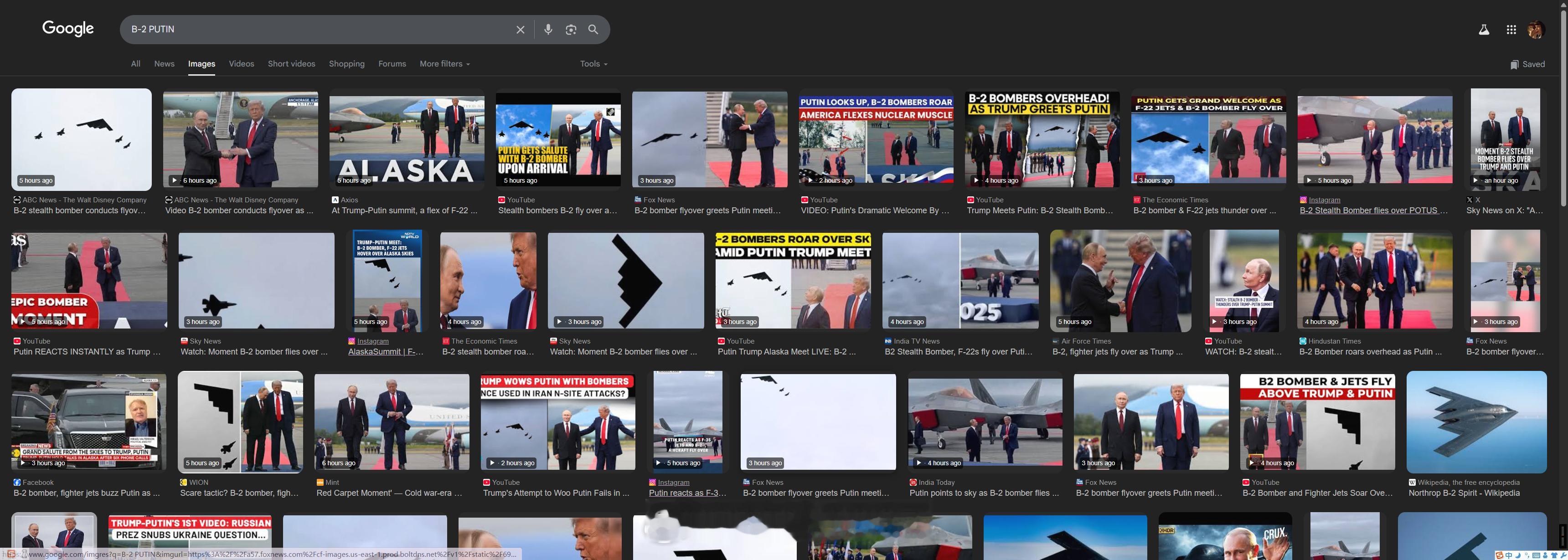Open the Saved collections link
Image resolution: width=1568 pixels, height=560 pixels.
click(1527, 65)
